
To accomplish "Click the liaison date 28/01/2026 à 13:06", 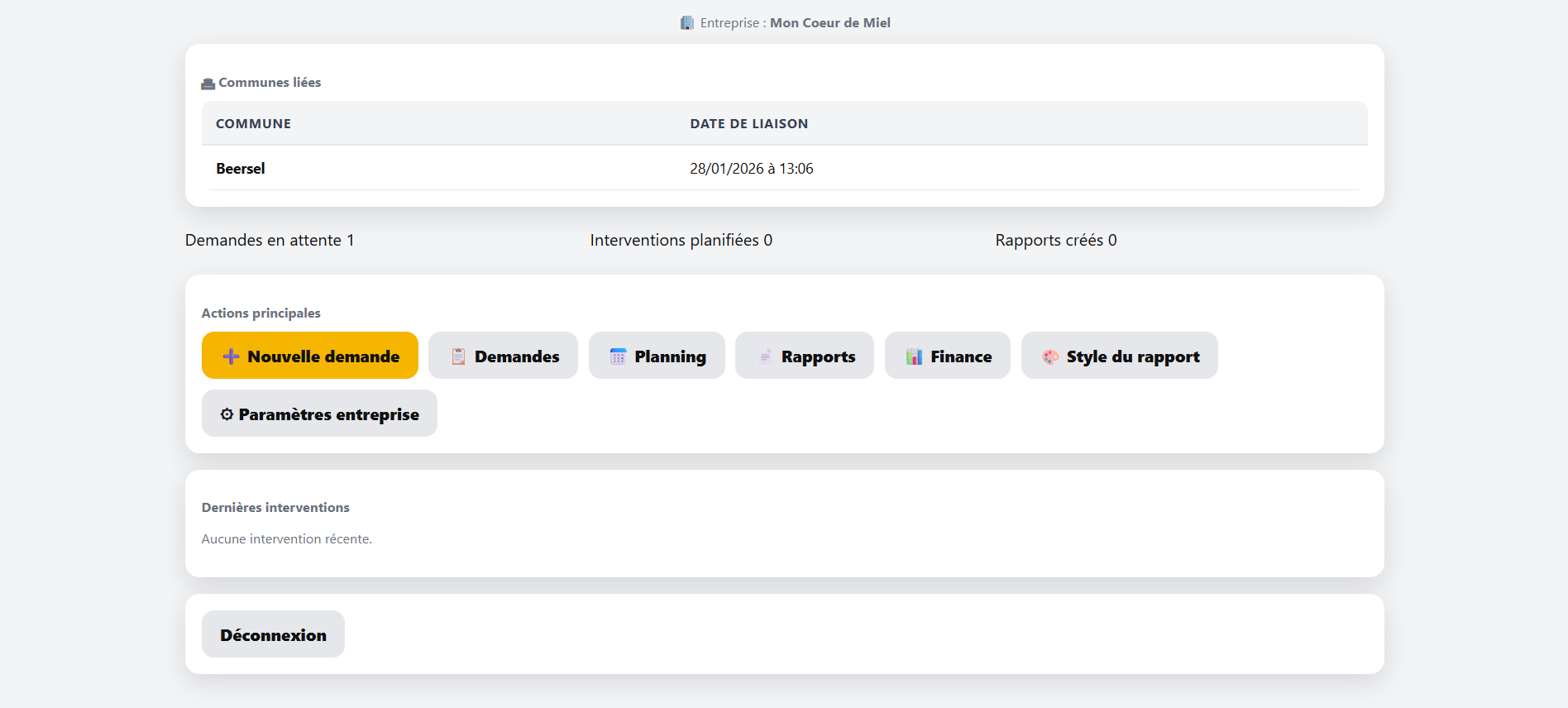I will click(x=751, y=169).
